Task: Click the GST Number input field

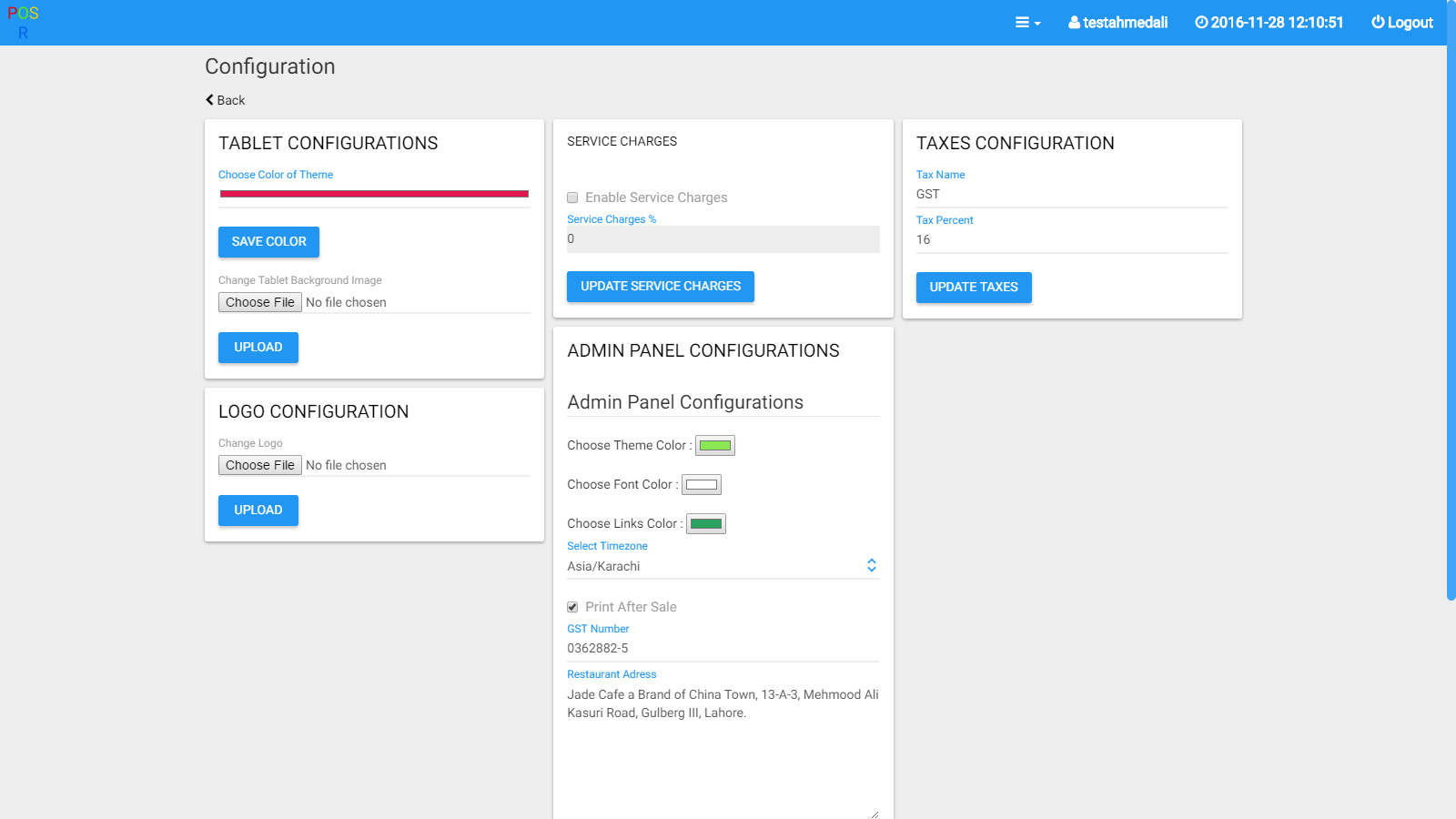Action: click(x=723, y=649)
